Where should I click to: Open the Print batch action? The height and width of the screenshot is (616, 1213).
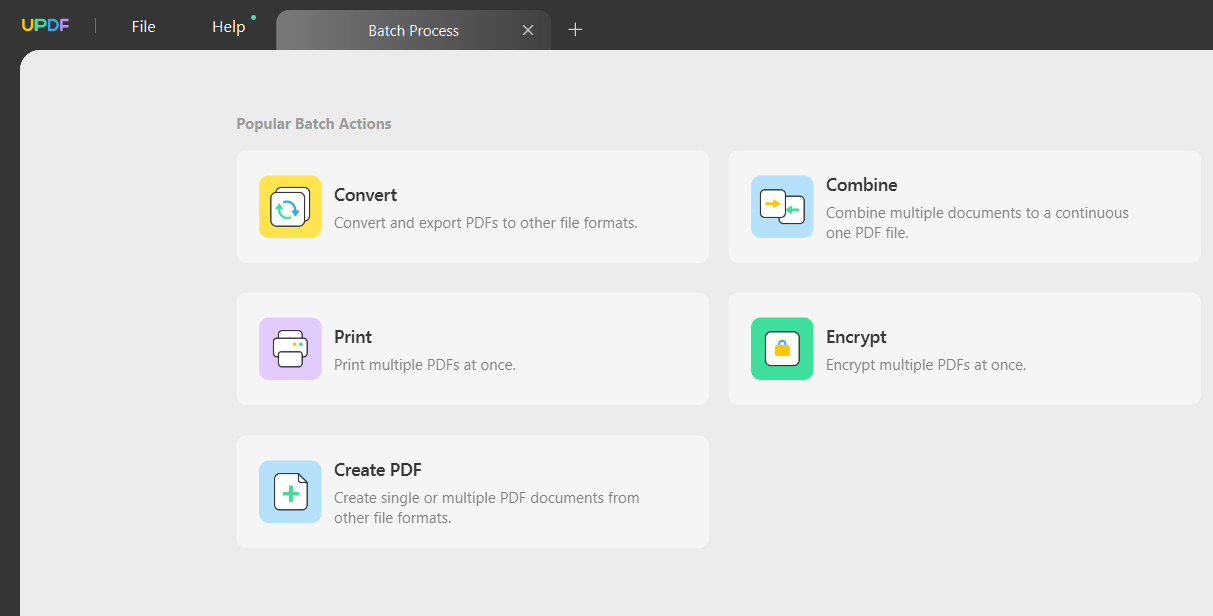click(472, 349)
